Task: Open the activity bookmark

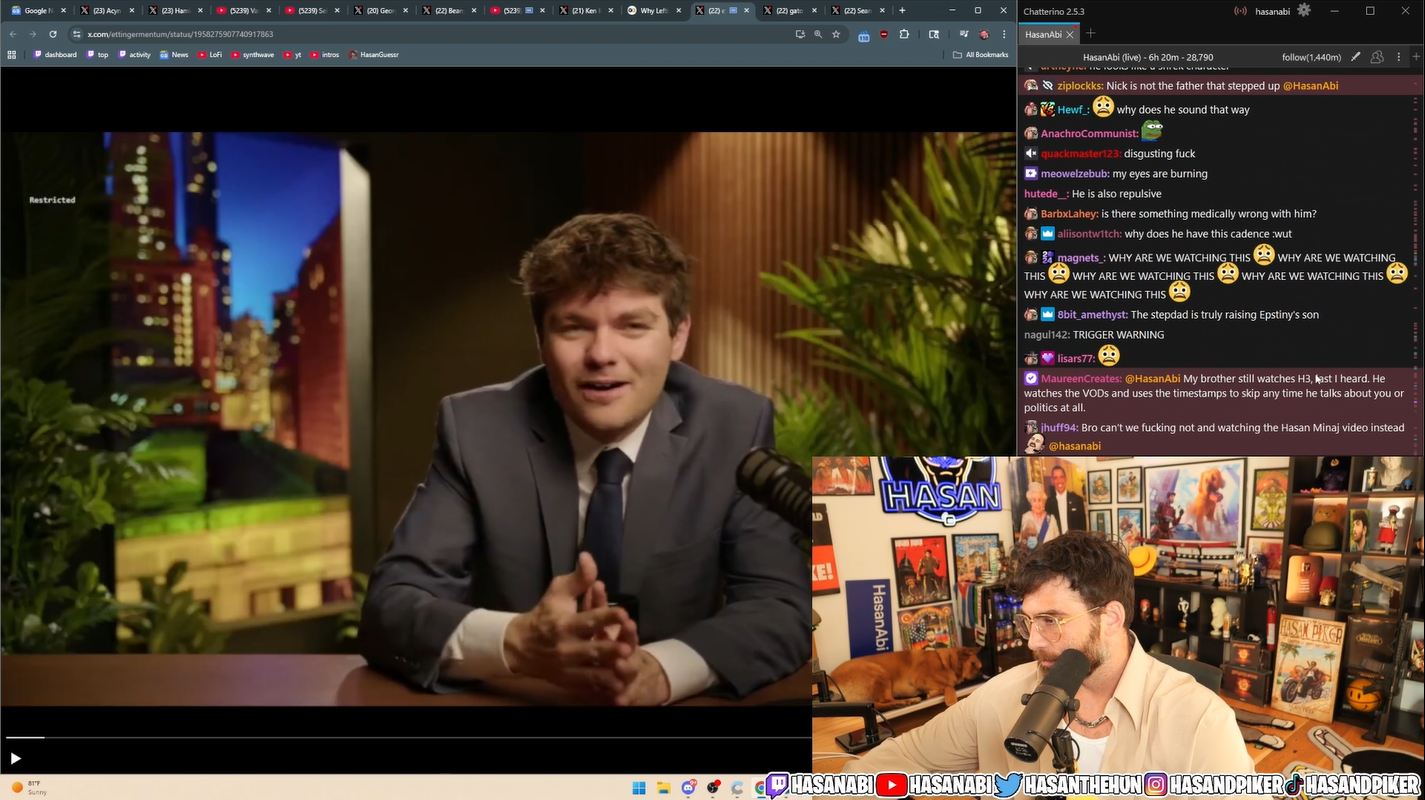Action: click(x=134, y=55)
